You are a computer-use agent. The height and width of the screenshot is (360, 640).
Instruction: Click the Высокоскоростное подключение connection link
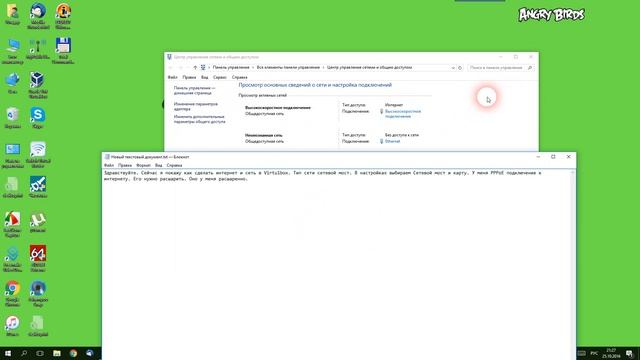(402, 114)
